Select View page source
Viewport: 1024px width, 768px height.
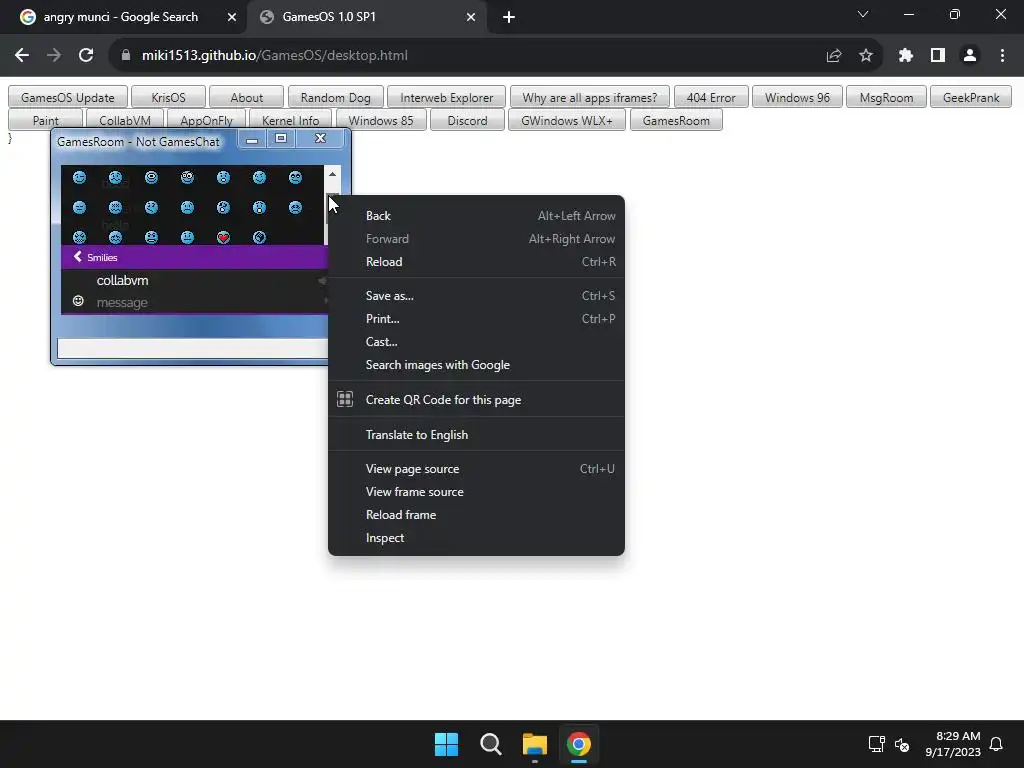[476, 469]
